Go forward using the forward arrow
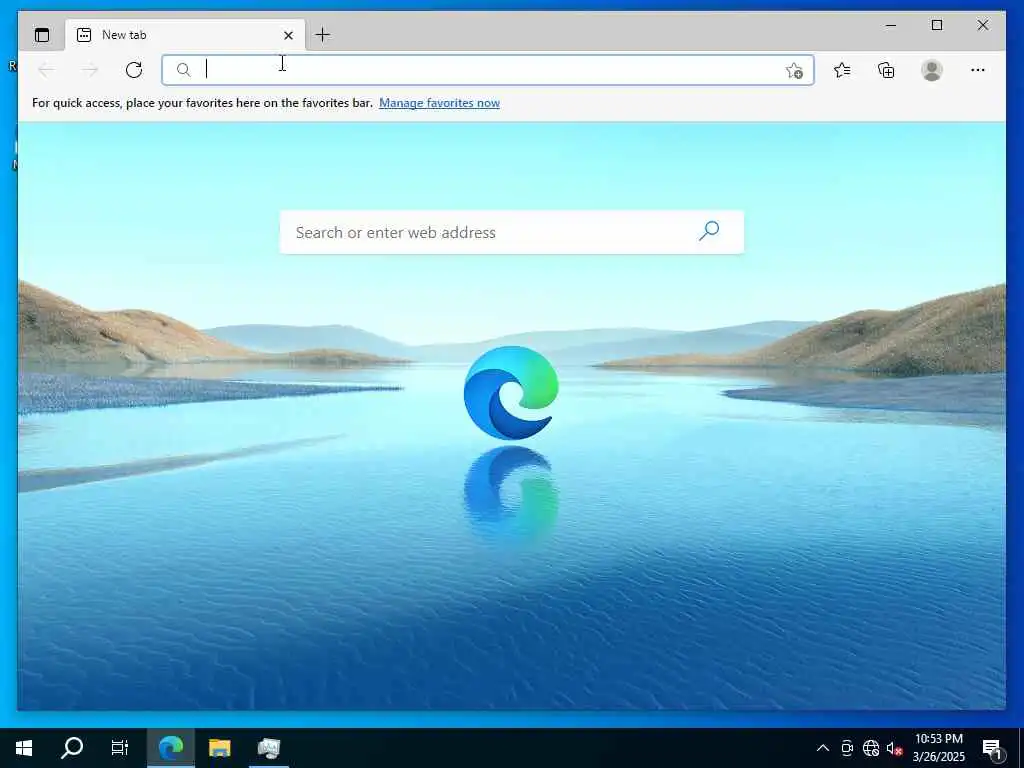Screen dimensions: 1024x768 click(x=90, y=70)
